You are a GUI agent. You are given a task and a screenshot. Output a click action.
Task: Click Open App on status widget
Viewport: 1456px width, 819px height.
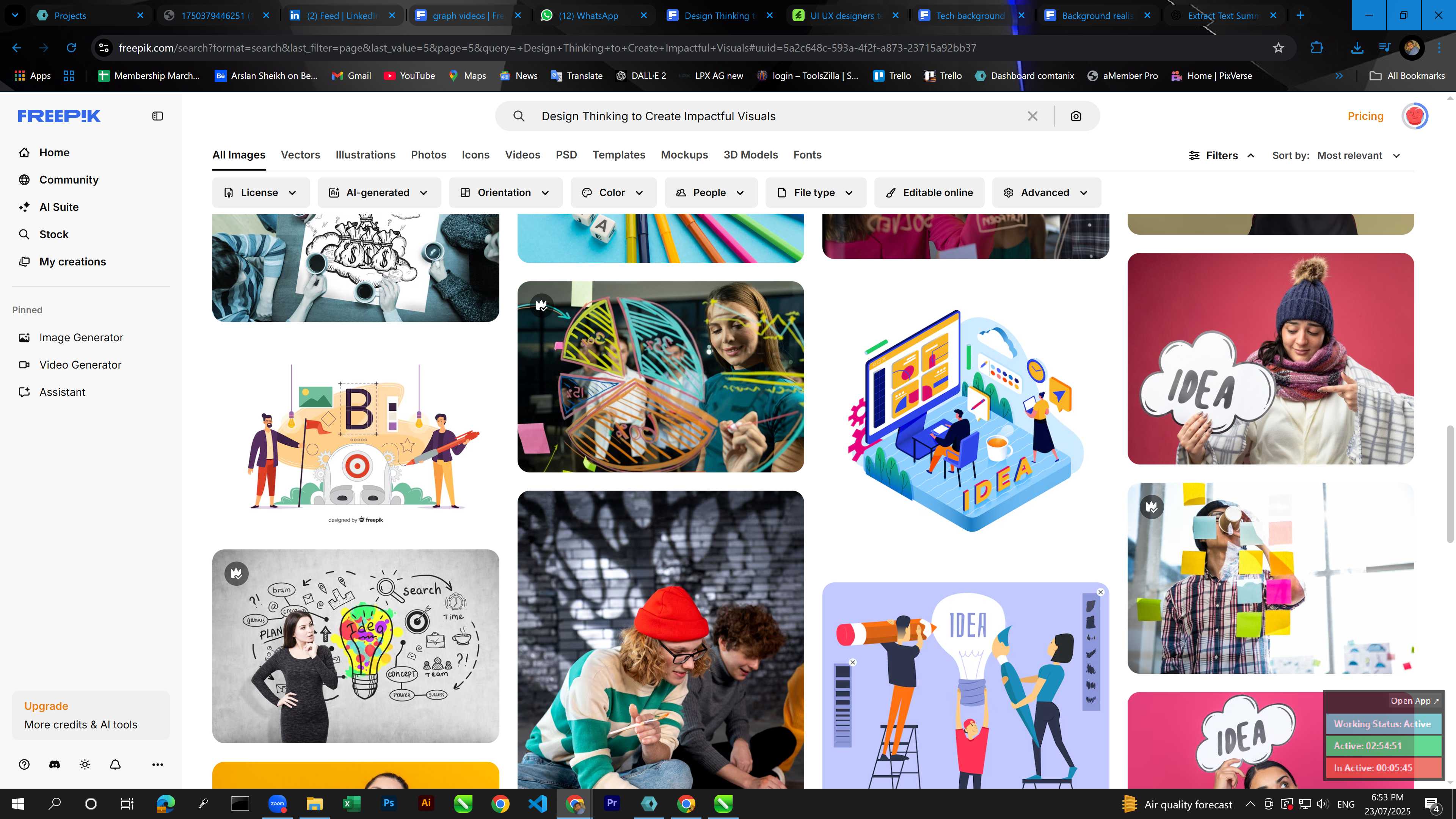coord(1414,700)
